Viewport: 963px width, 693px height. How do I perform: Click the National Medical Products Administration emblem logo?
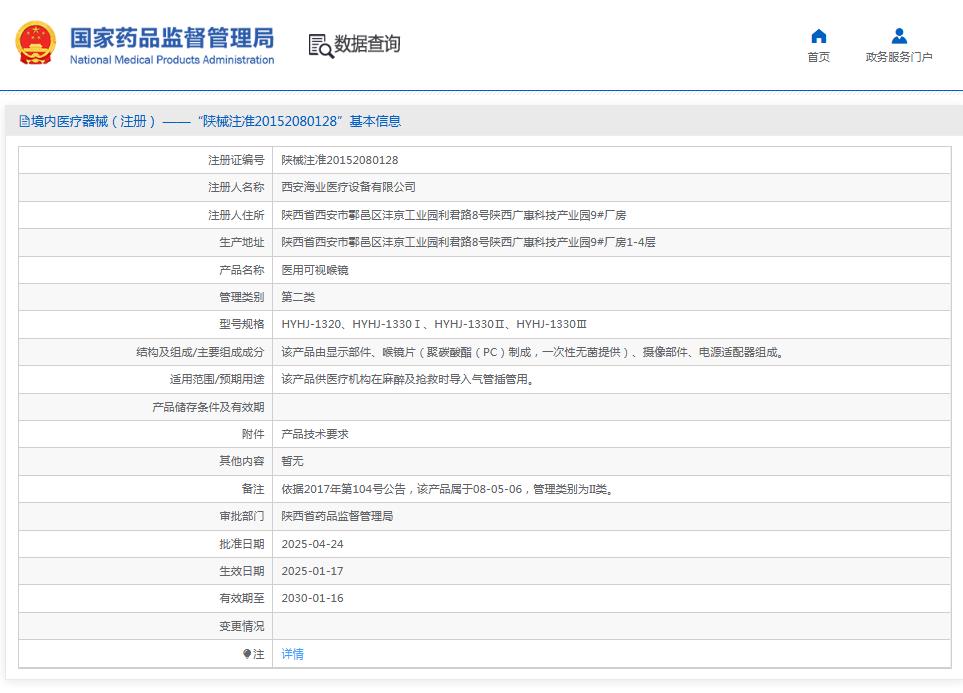(x=34, y=42)
